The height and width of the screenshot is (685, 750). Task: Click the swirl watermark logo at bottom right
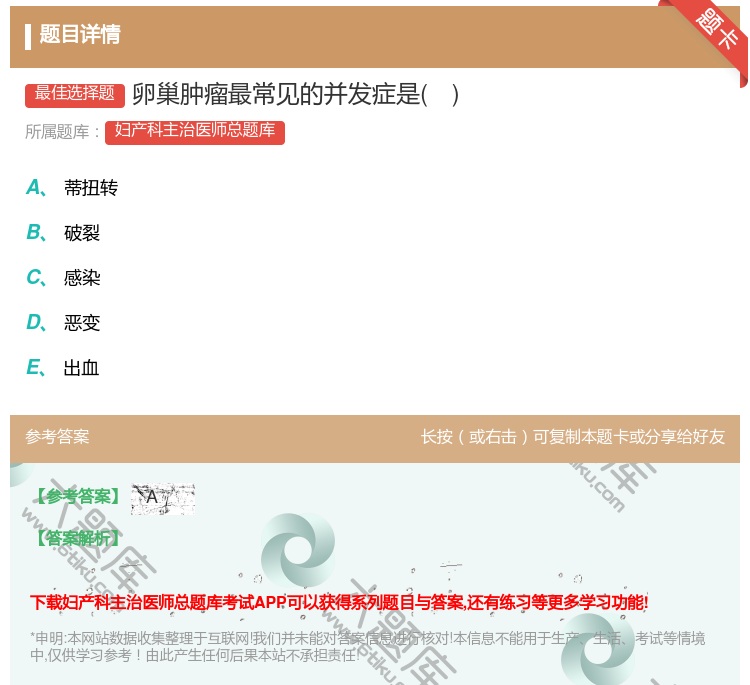tap(598, 648)
